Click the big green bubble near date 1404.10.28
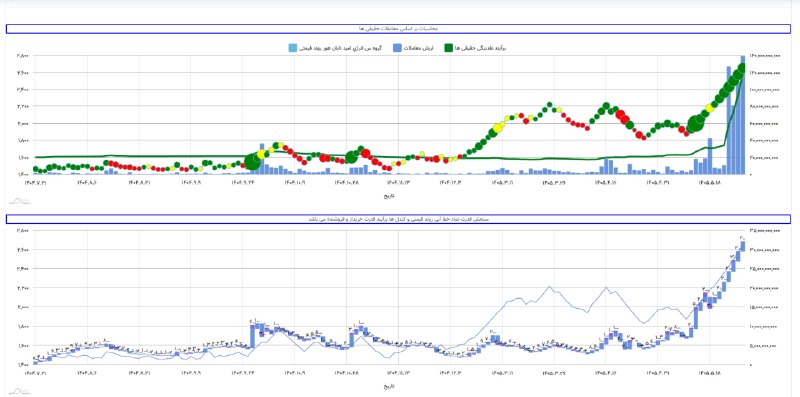This screenshot has height=397, width=800. [352, 157]
